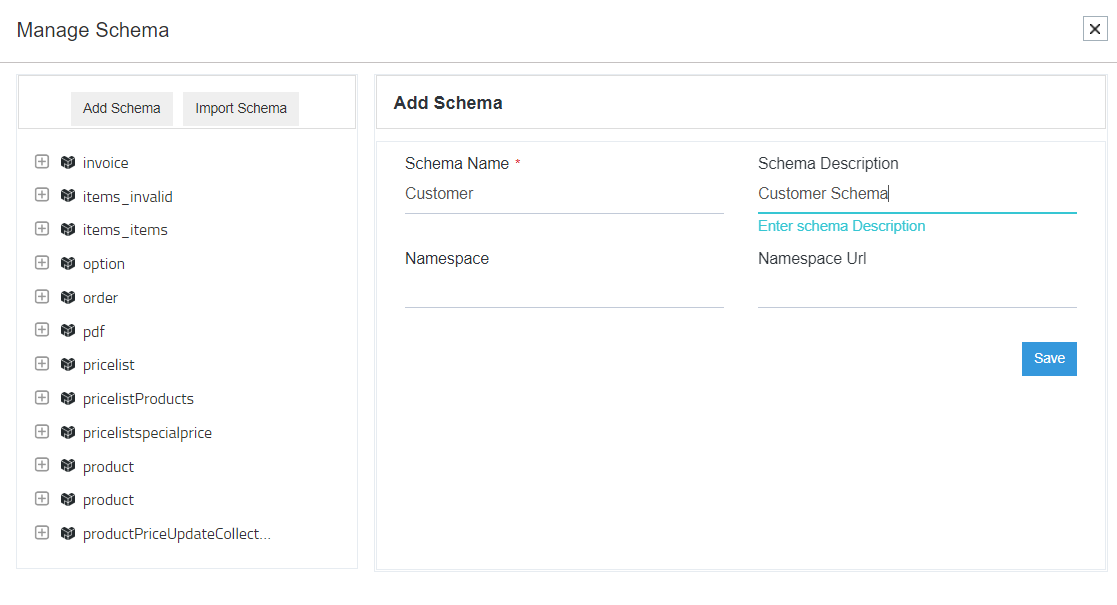Click the cube icon next to pricelist
The image size is (1117, 605).
tap(68, 365)
